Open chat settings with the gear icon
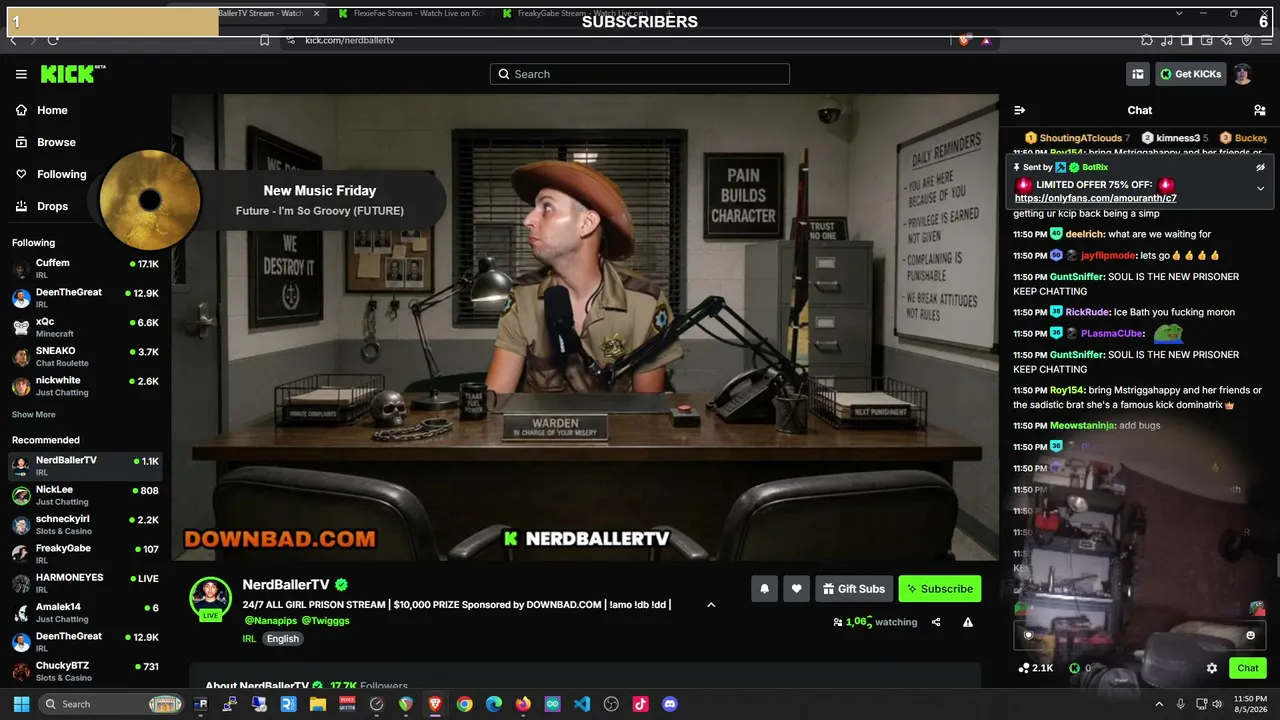1280x720 pixels. (x=1212, y=668)
